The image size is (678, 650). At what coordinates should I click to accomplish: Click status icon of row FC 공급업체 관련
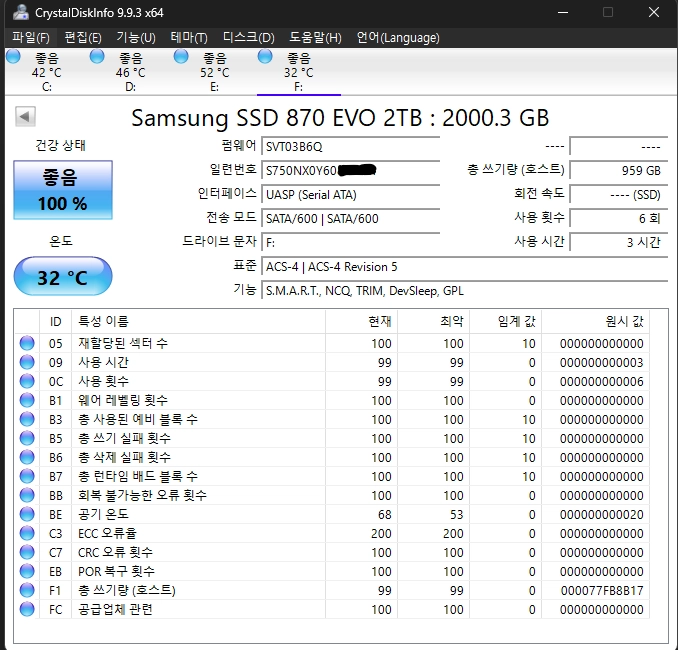[x=27, y=609]
